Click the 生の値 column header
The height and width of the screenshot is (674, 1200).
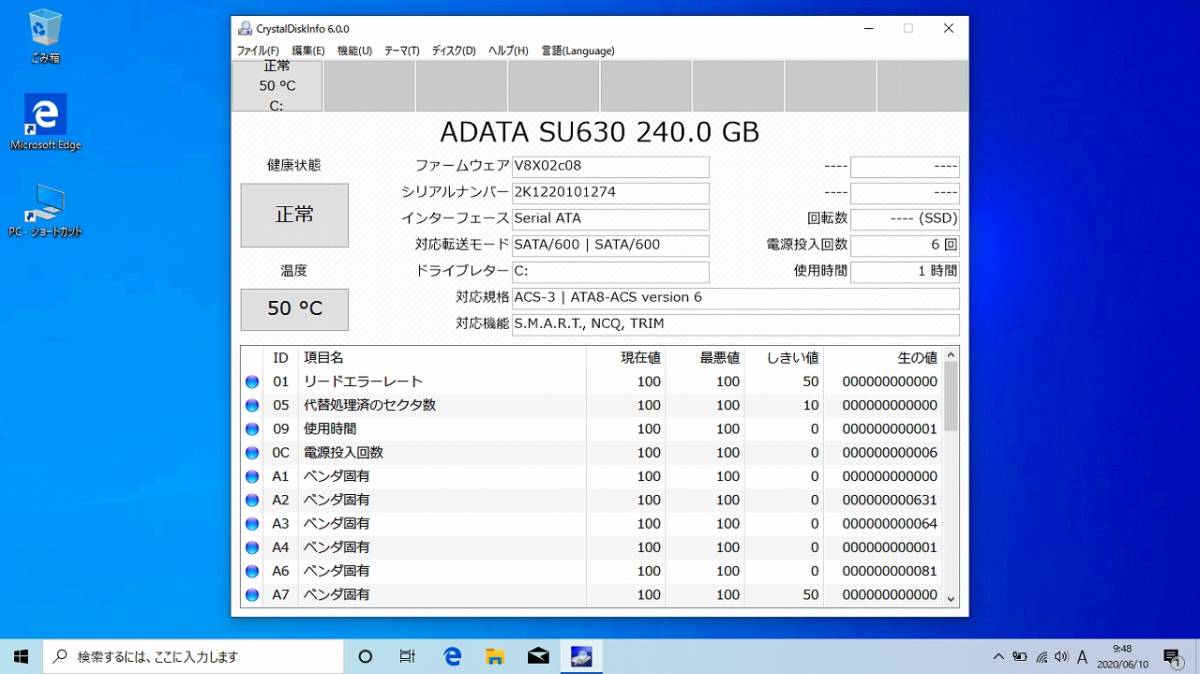[x=883, y=358]
